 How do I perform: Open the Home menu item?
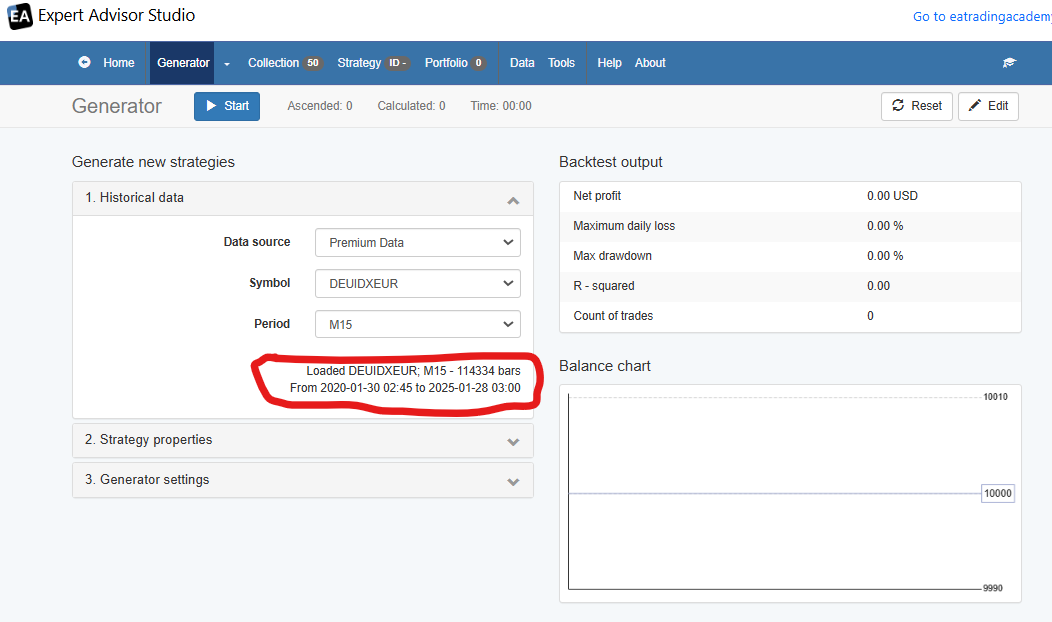[x=119, y=62]
